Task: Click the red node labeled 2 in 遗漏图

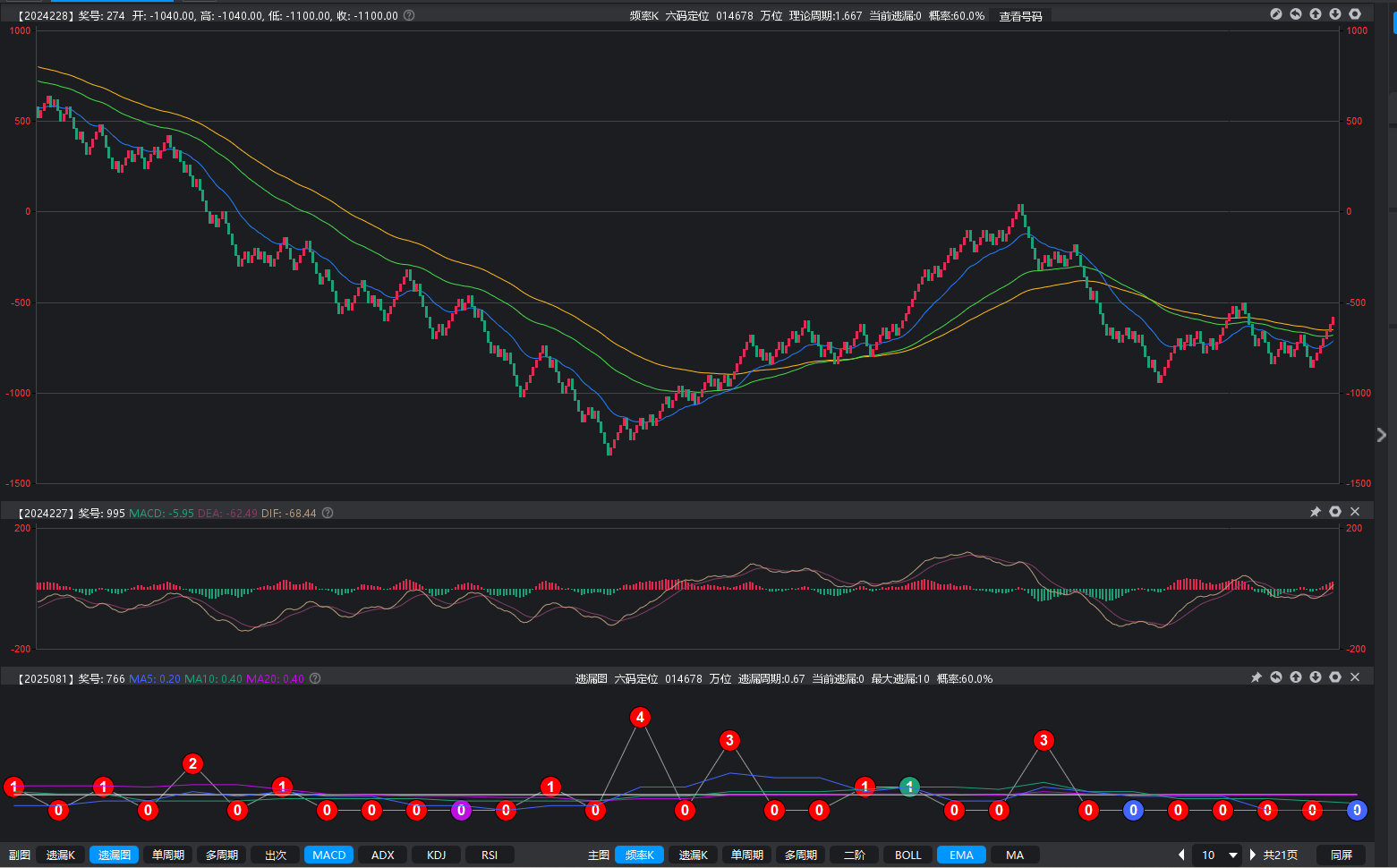Action: point(192,763)
